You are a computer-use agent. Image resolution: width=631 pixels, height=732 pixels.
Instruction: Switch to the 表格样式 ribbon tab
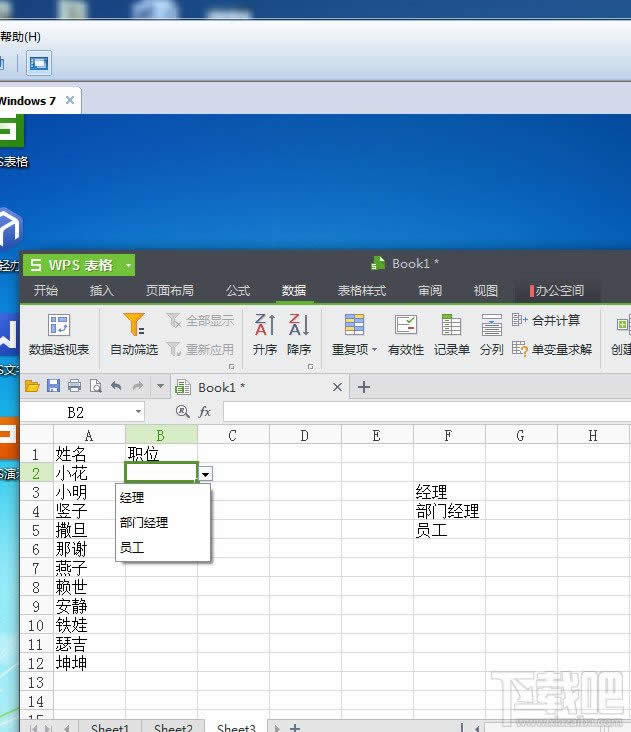[x=362, y=290]
